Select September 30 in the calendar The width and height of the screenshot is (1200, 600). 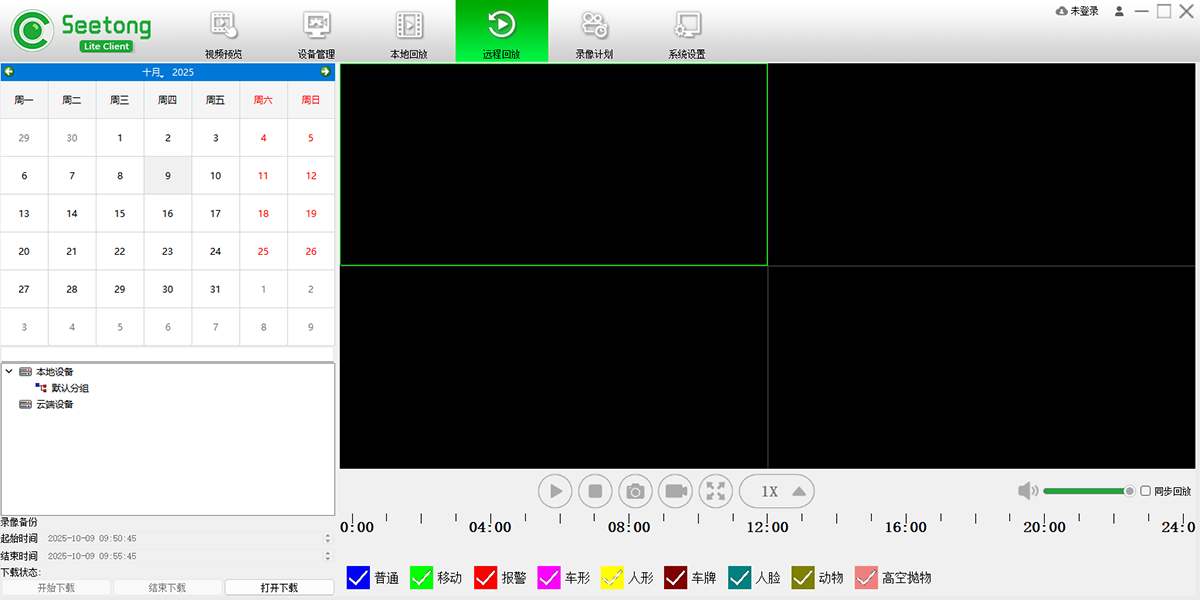[x=72, y=138]
